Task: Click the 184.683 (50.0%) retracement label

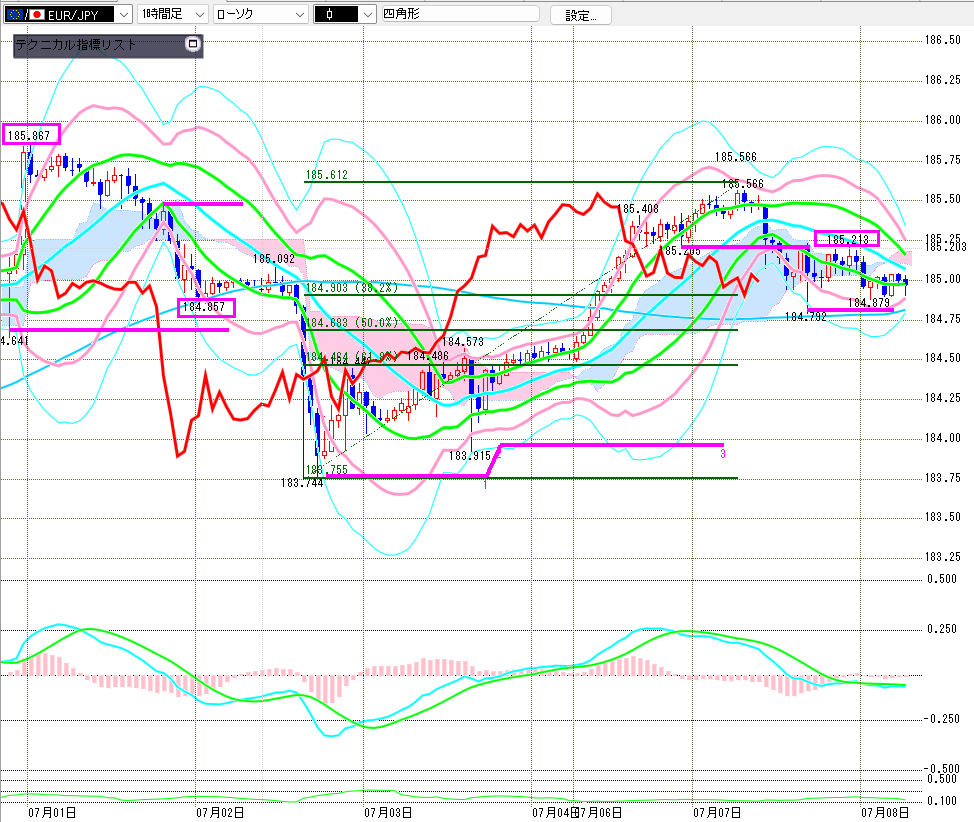Action: click(351, 322)
